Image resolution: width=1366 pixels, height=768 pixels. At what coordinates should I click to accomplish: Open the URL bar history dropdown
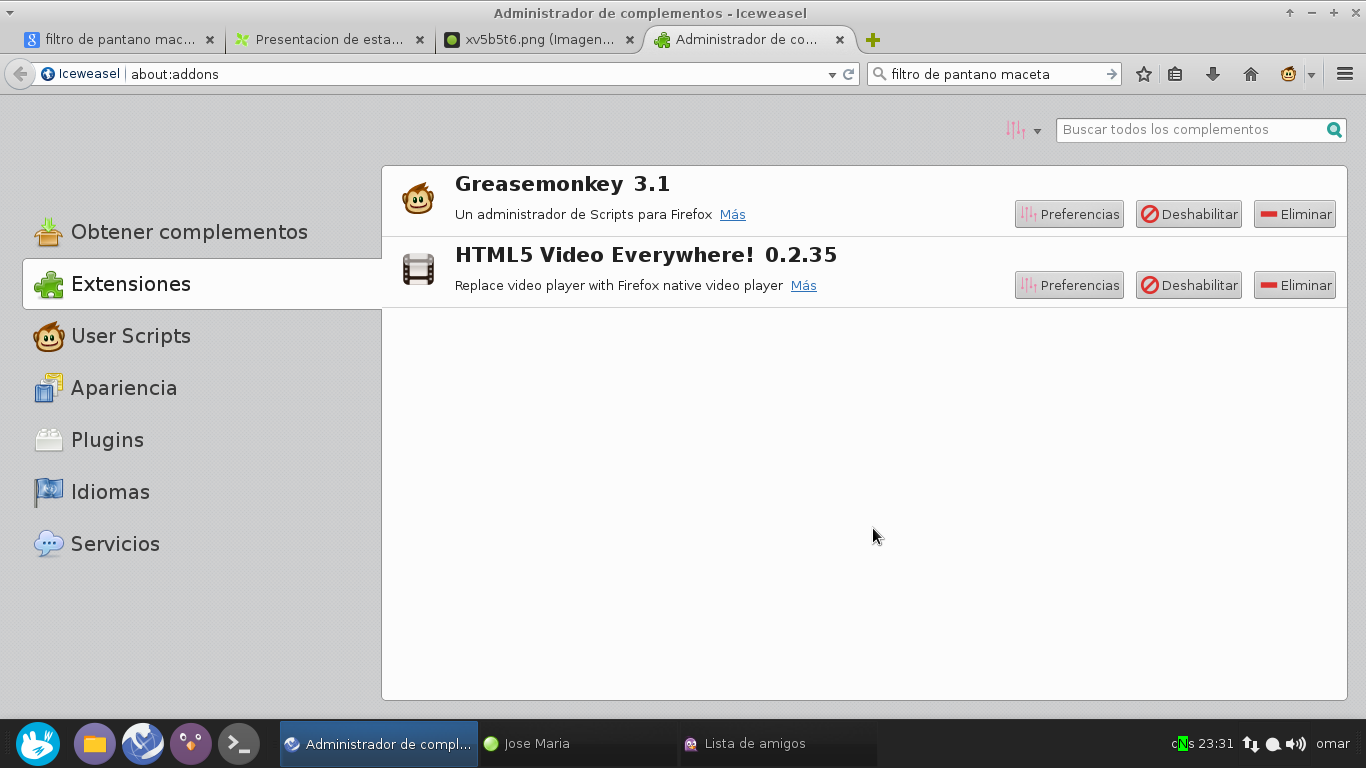[832, 75]
